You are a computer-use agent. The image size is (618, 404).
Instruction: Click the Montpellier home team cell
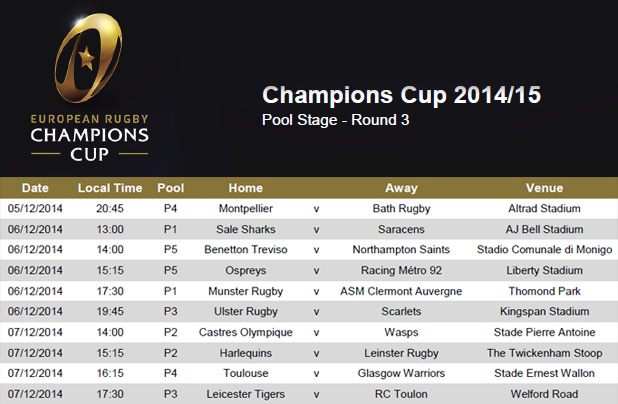(x=246, y=209)
